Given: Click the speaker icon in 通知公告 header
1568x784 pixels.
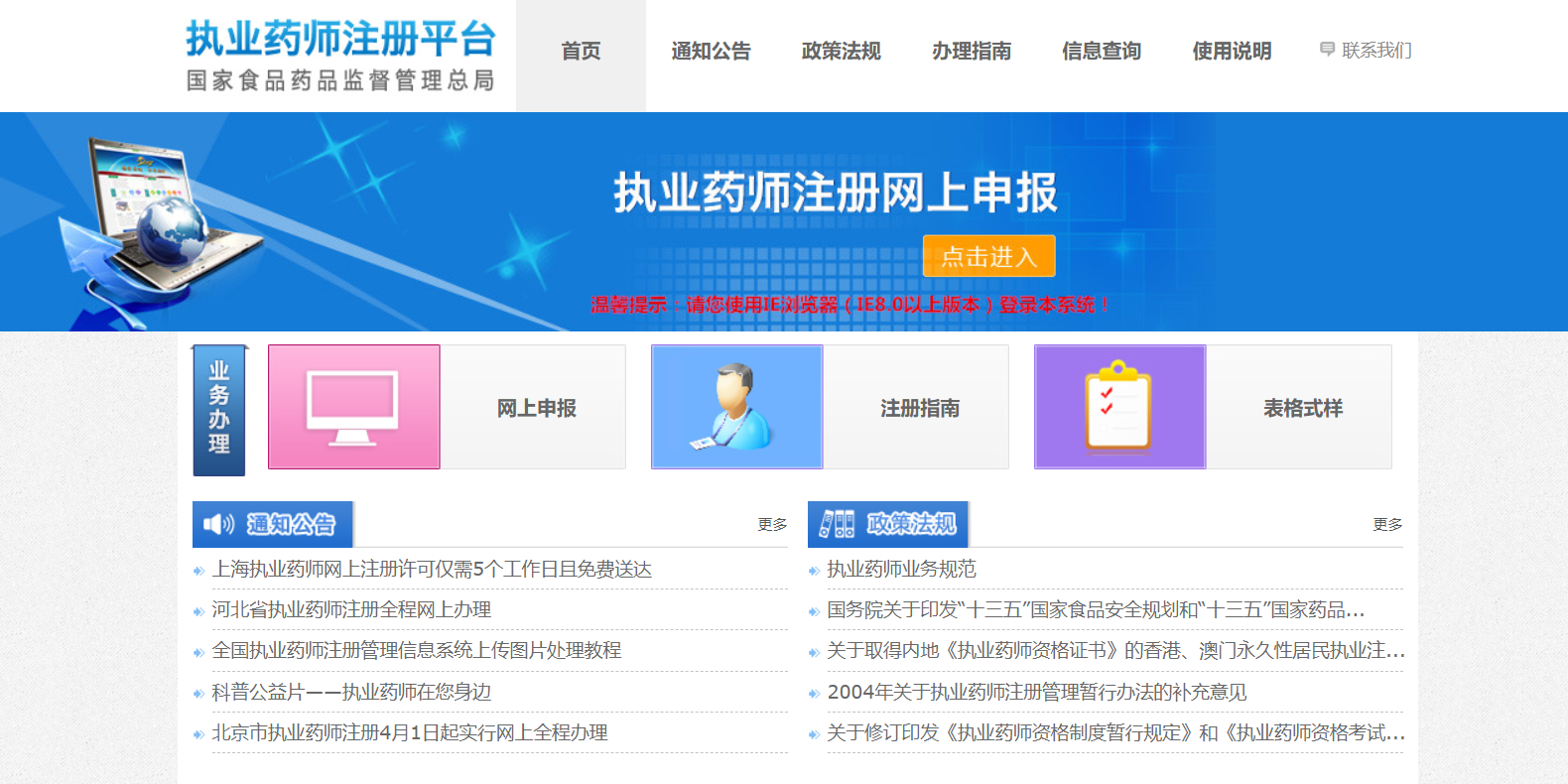Looking at the screenshot, I should [219, 524].
